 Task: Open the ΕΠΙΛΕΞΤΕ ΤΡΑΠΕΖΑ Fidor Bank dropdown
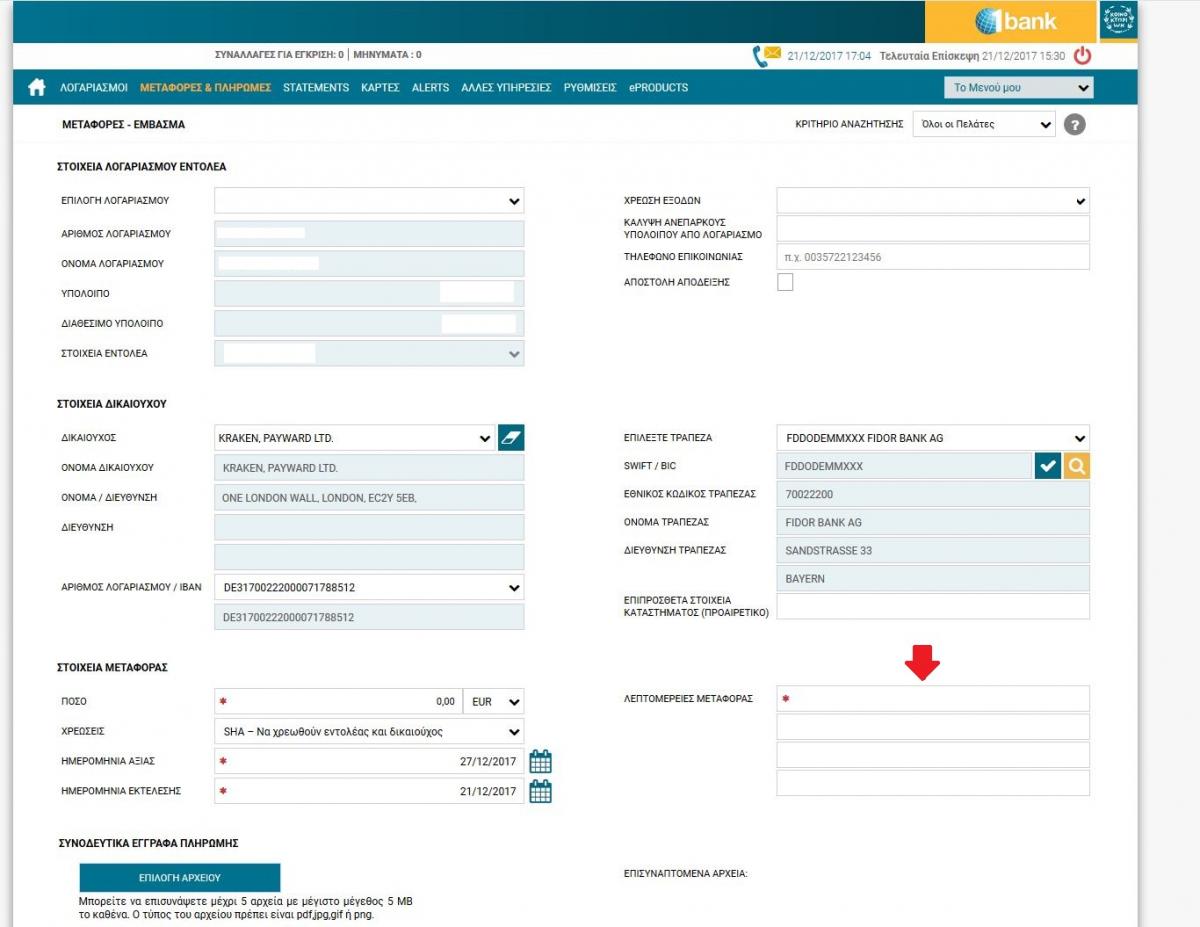tap(933, 438)
